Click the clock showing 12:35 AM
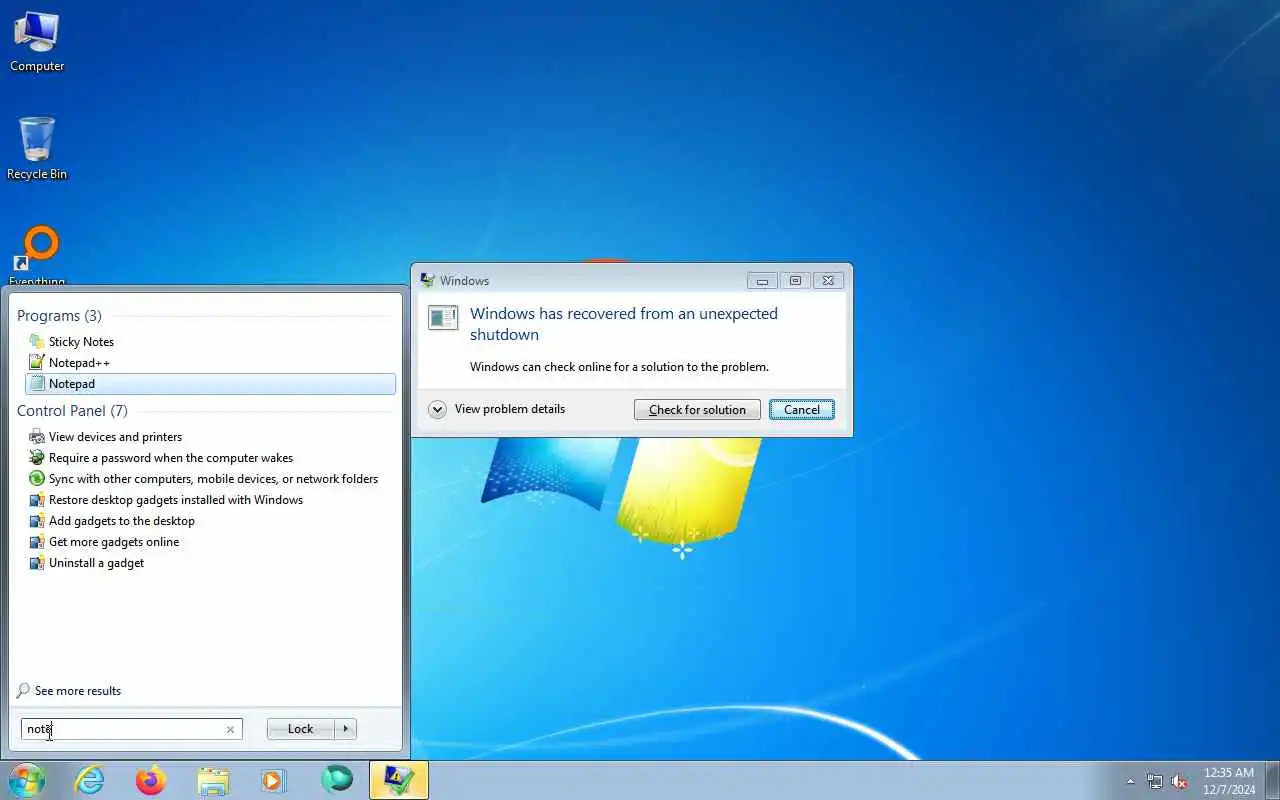This screenshot has width=1280, height=800. (1229, 780)
